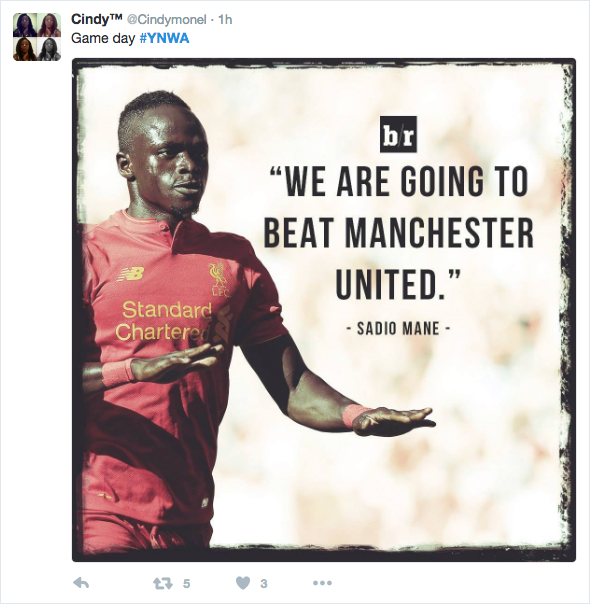Open the more options ellipsis
Viewport: 590px width, 604px height.
pos(322,583)
